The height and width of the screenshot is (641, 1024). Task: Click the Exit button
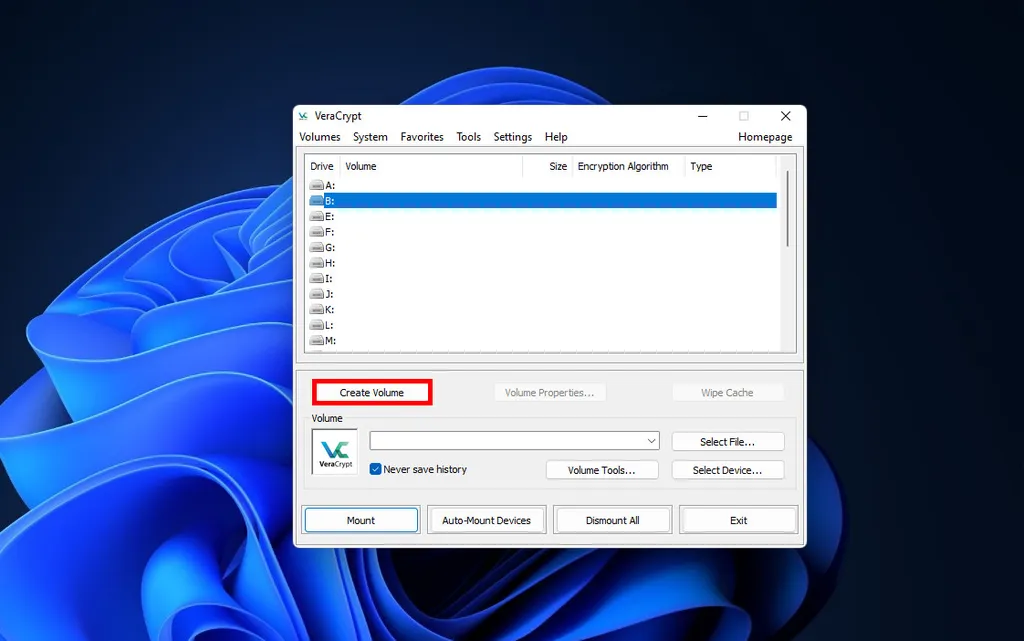coord(739,520)
